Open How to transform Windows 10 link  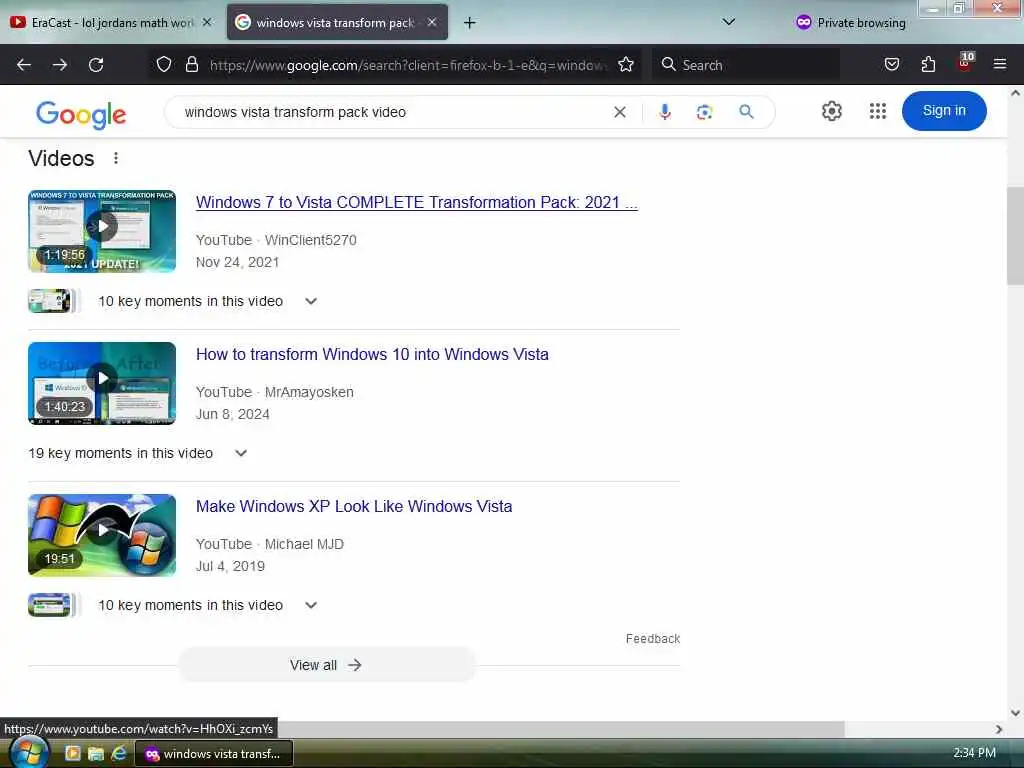(372, 355)
